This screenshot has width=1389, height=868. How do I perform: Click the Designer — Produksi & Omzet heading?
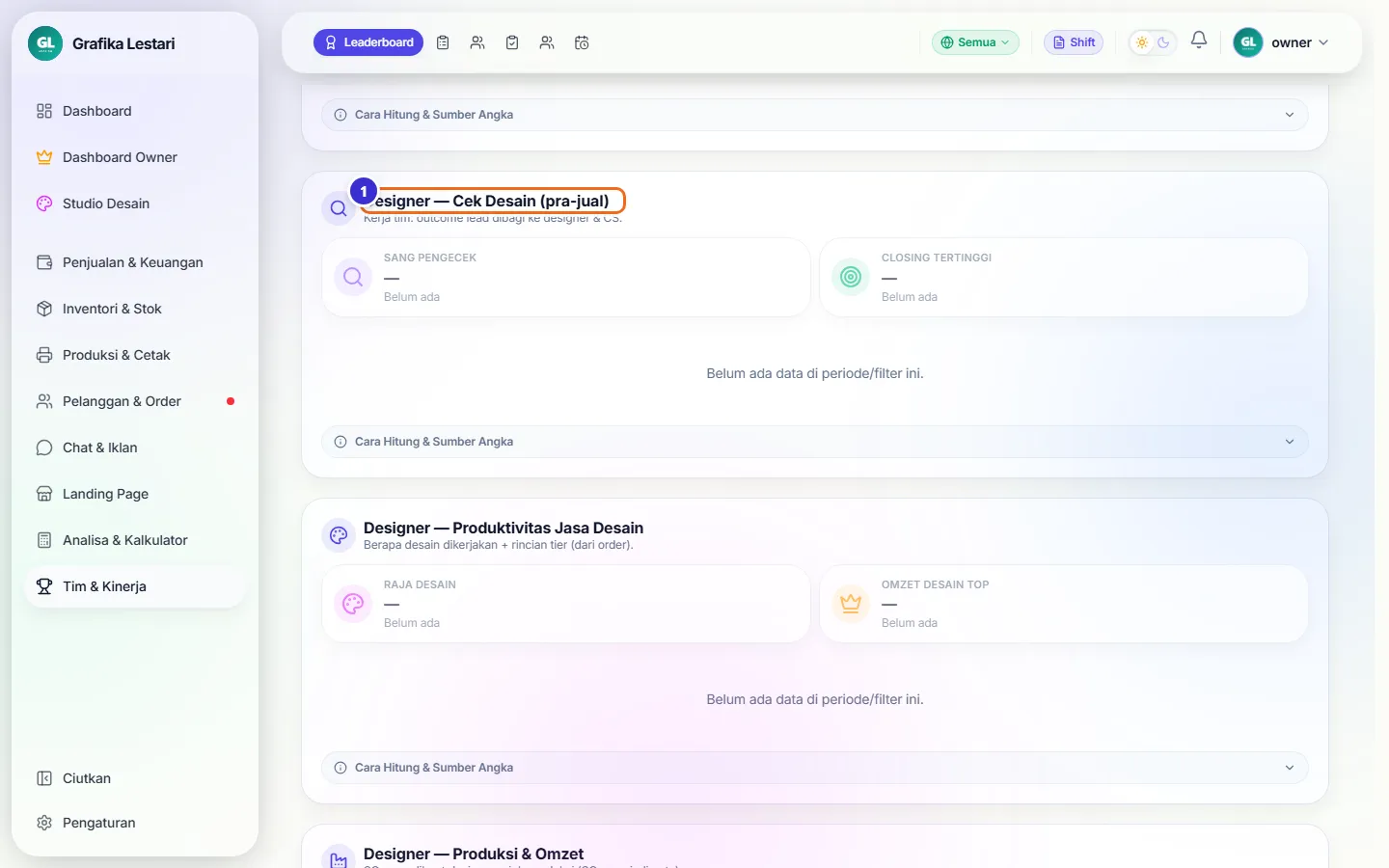pos(474,854)
